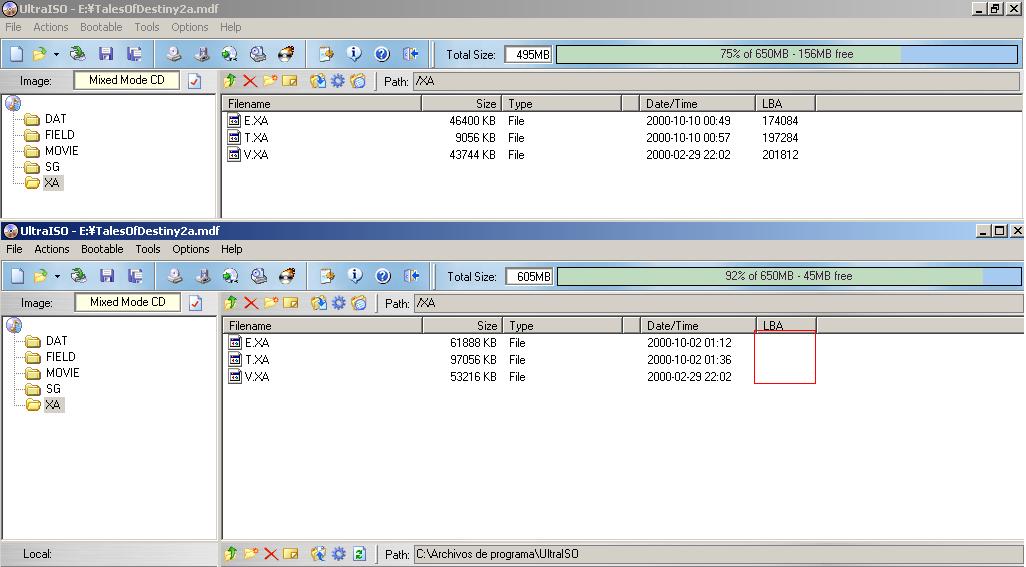Click Local path field C:\Archivos de programa\UltraISO
This screenshot has width=1026, height=567.
(x=717, y=554)
